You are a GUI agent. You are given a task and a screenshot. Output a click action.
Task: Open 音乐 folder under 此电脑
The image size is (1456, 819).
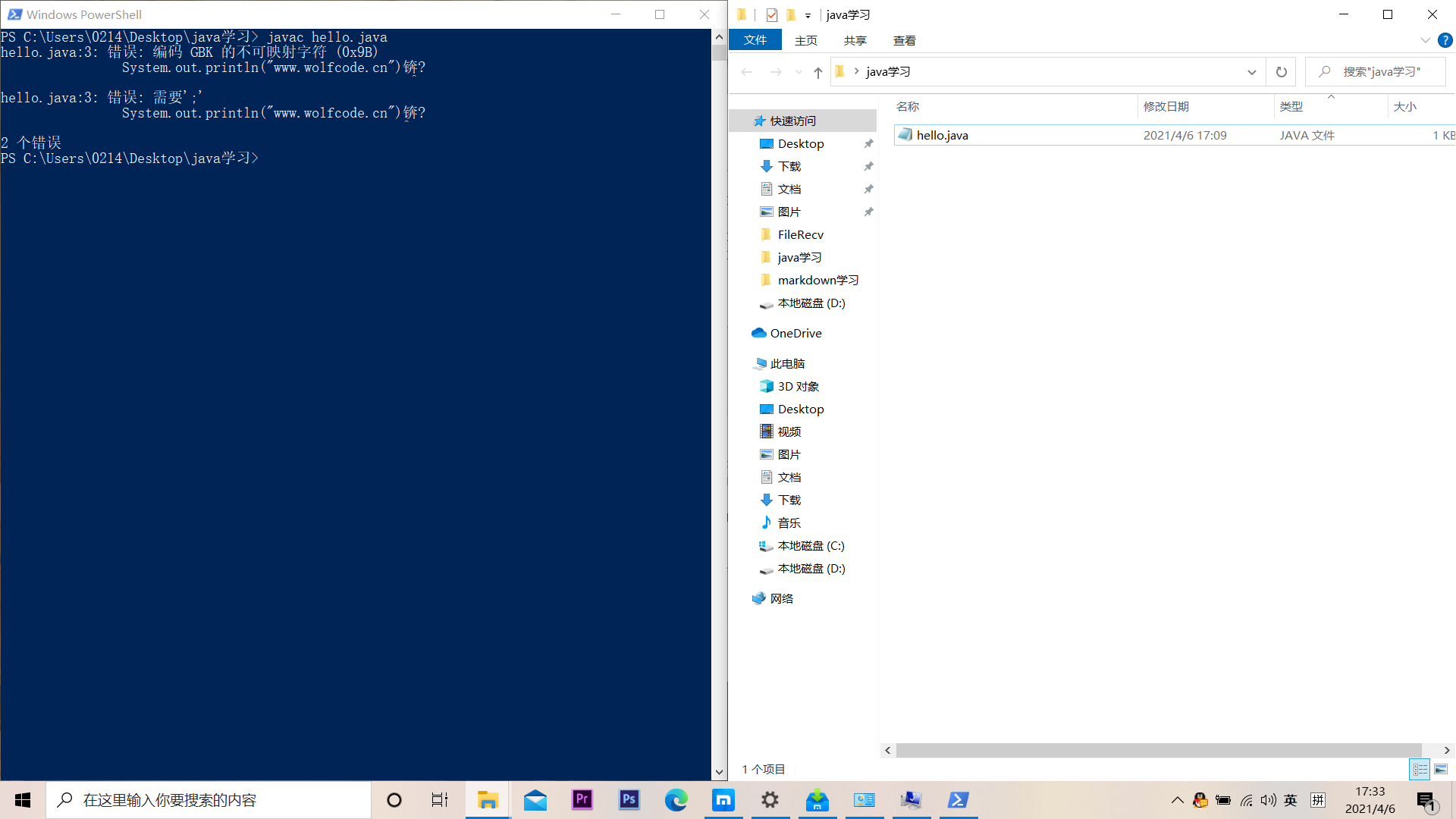[x=789, y=522]
